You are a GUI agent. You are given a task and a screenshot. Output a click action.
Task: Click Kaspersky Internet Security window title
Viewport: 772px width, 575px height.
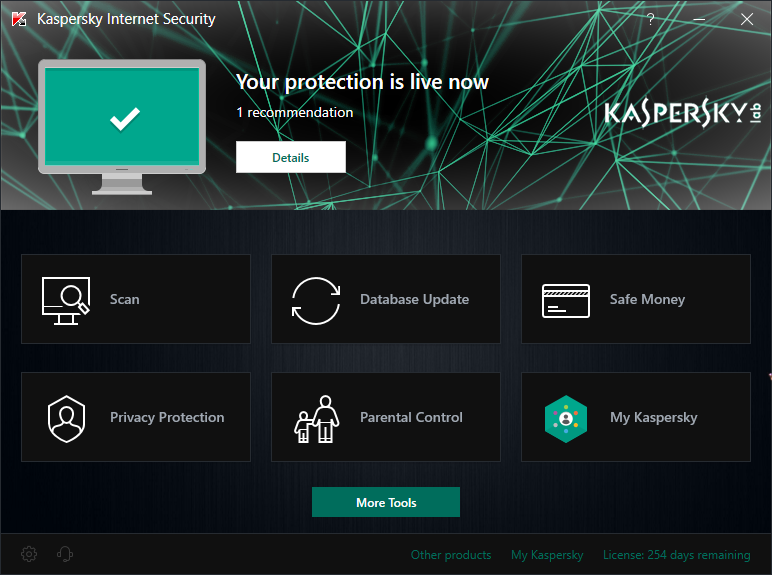pos(126,19)
